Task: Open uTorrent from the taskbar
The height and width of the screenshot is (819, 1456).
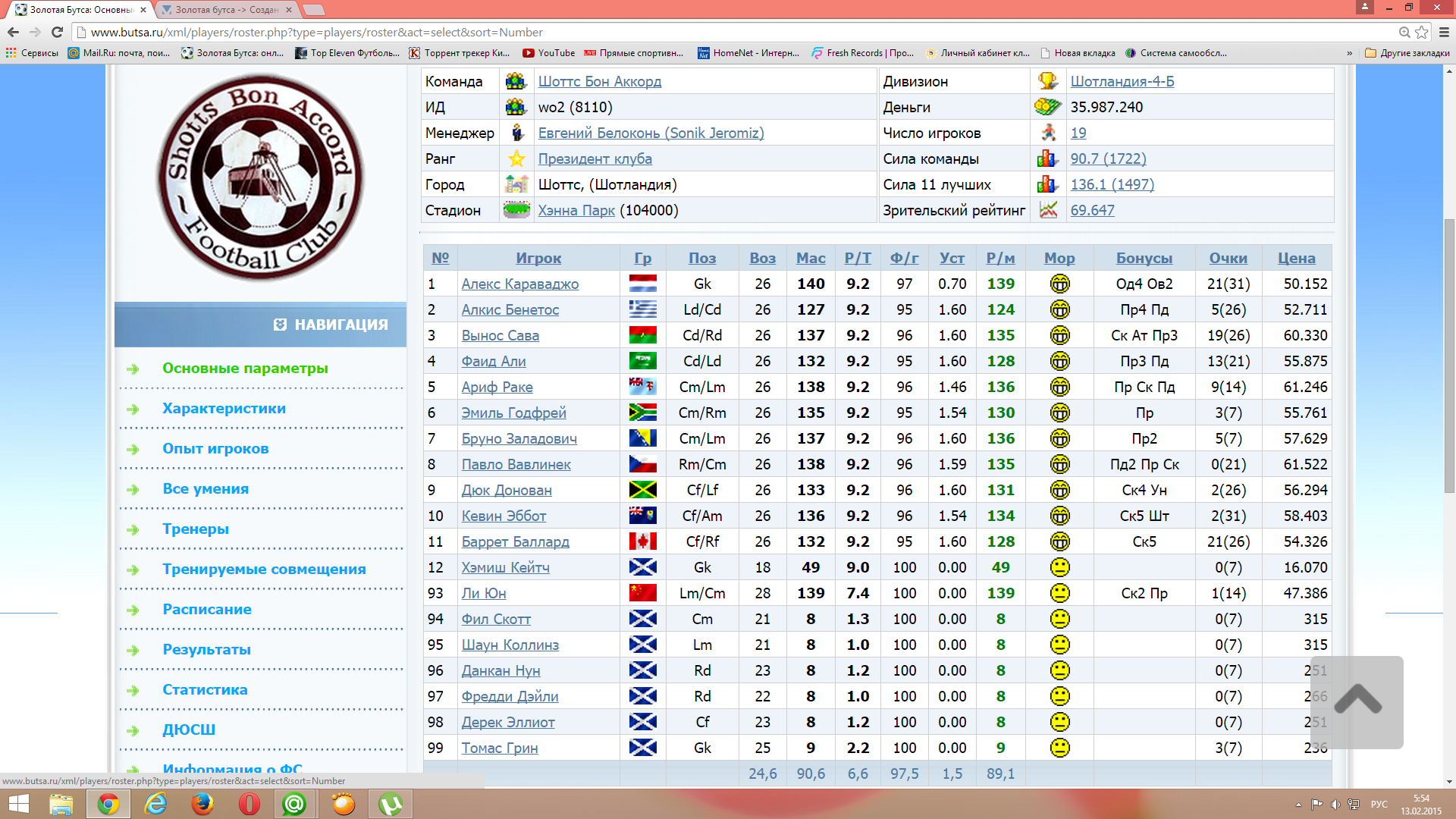Action: pyautogui.click(x=391, y=804)
